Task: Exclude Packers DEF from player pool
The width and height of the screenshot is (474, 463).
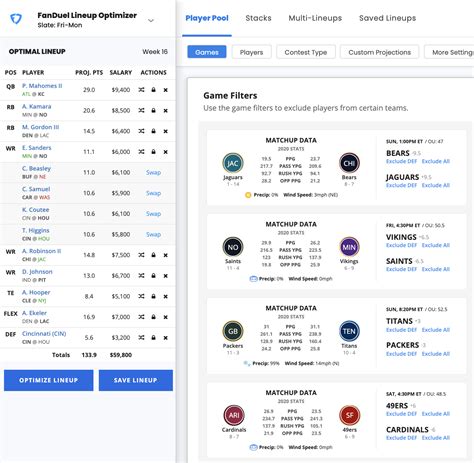Action: (401, 354)
